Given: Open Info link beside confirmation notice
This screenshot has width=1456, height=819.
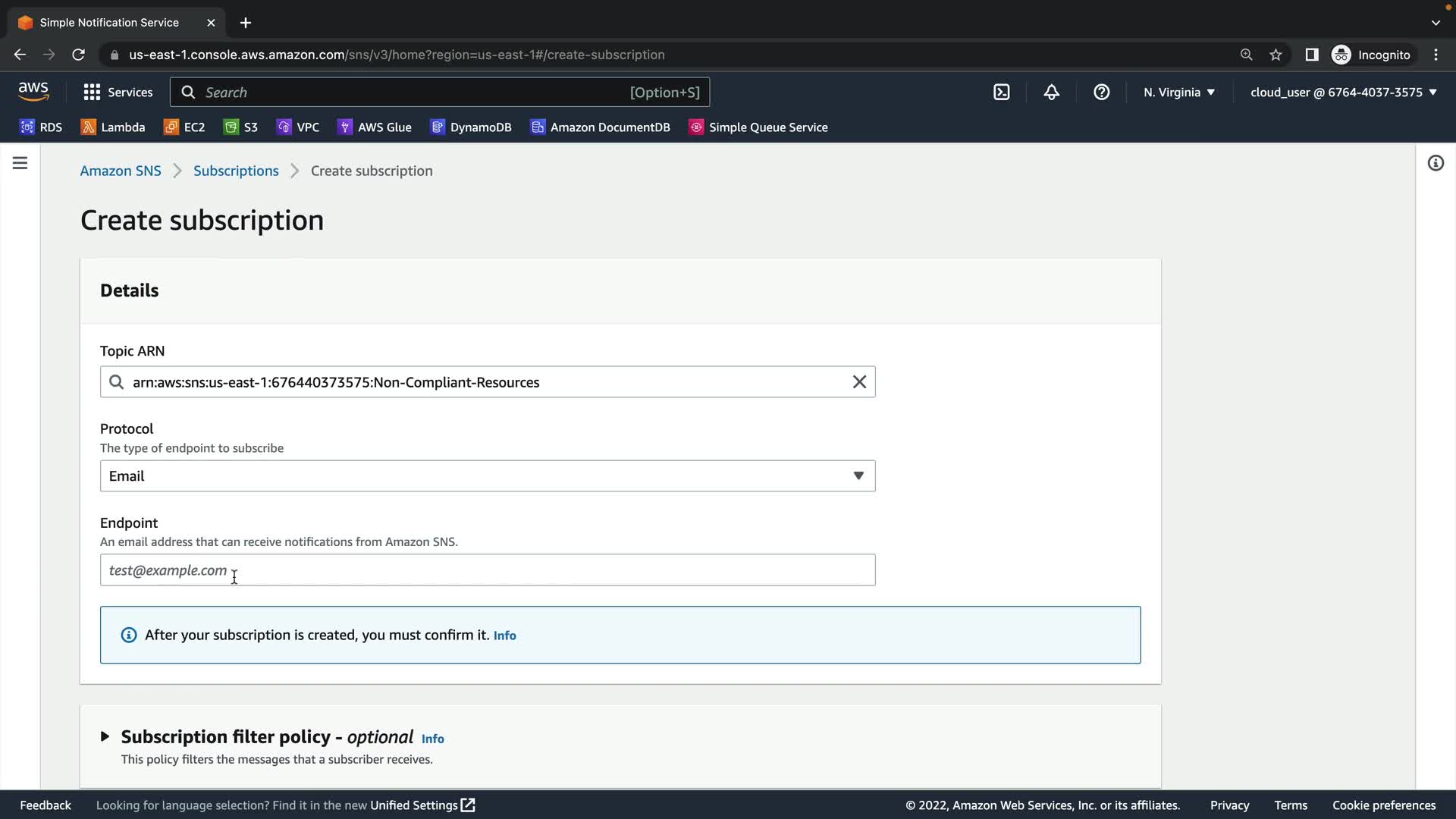Looking at the screenshot, I should click(504, 635).
